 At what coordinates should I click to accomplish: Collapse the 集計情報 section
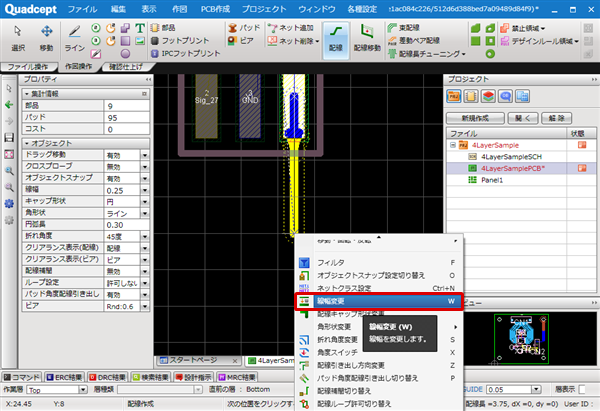click(27, 94)
